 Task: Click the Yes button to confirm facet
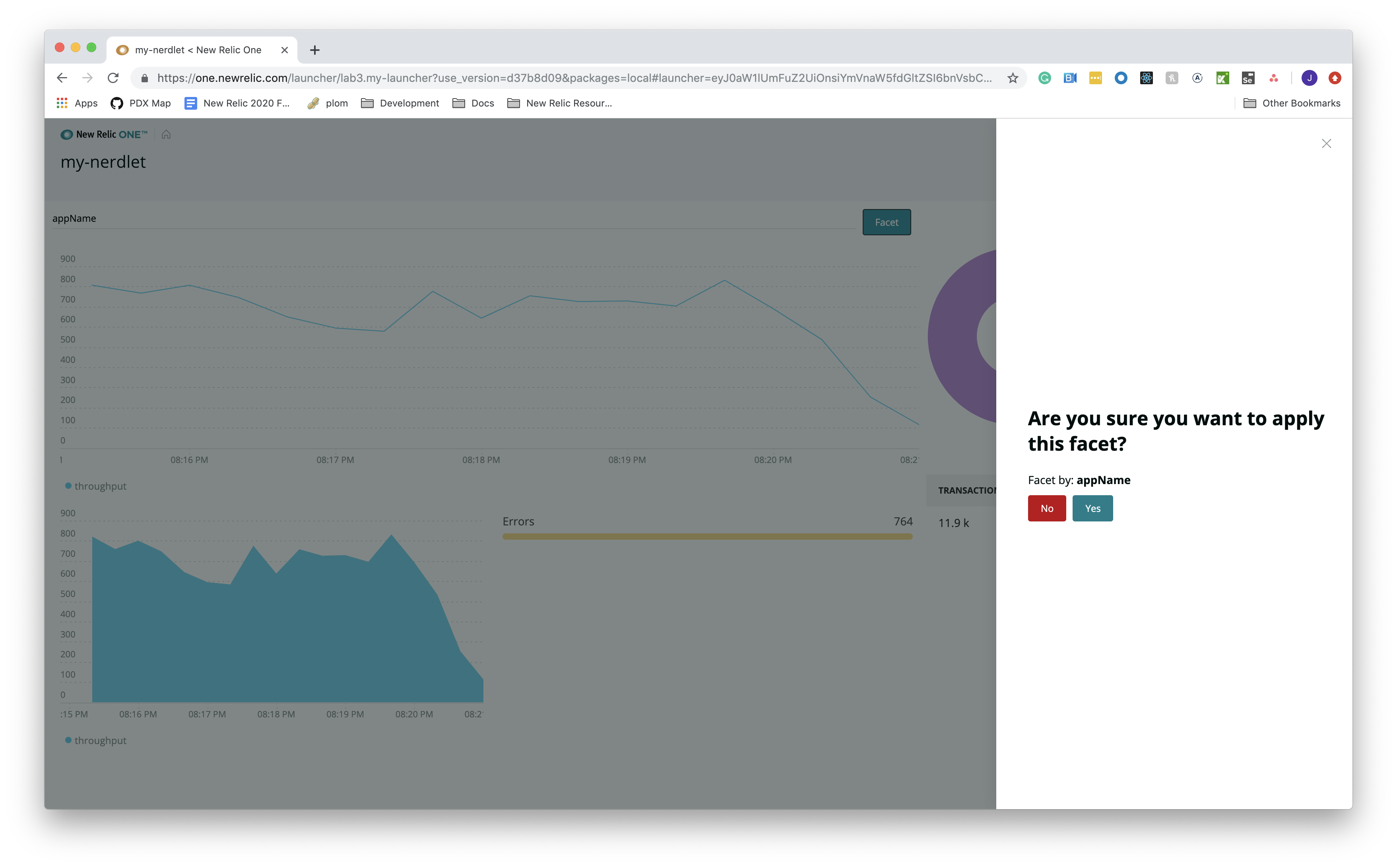point(1092,508)
